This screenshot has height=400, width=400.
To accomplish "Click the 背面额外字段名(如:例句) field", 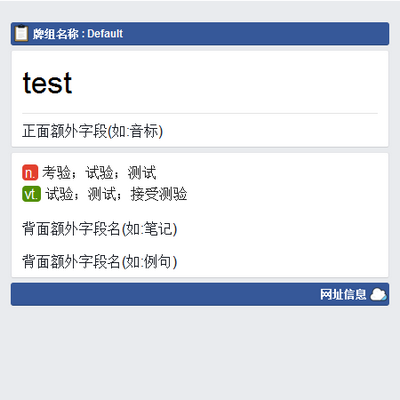I will pos(100,262).
